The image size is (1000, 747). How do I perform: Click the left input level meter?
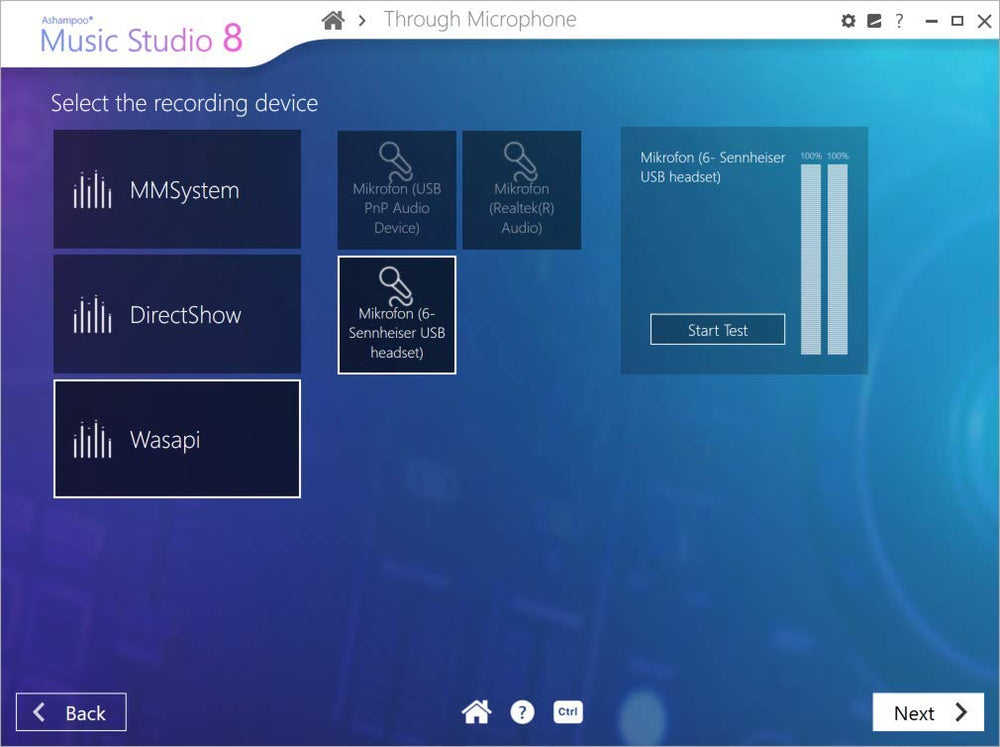810,258
